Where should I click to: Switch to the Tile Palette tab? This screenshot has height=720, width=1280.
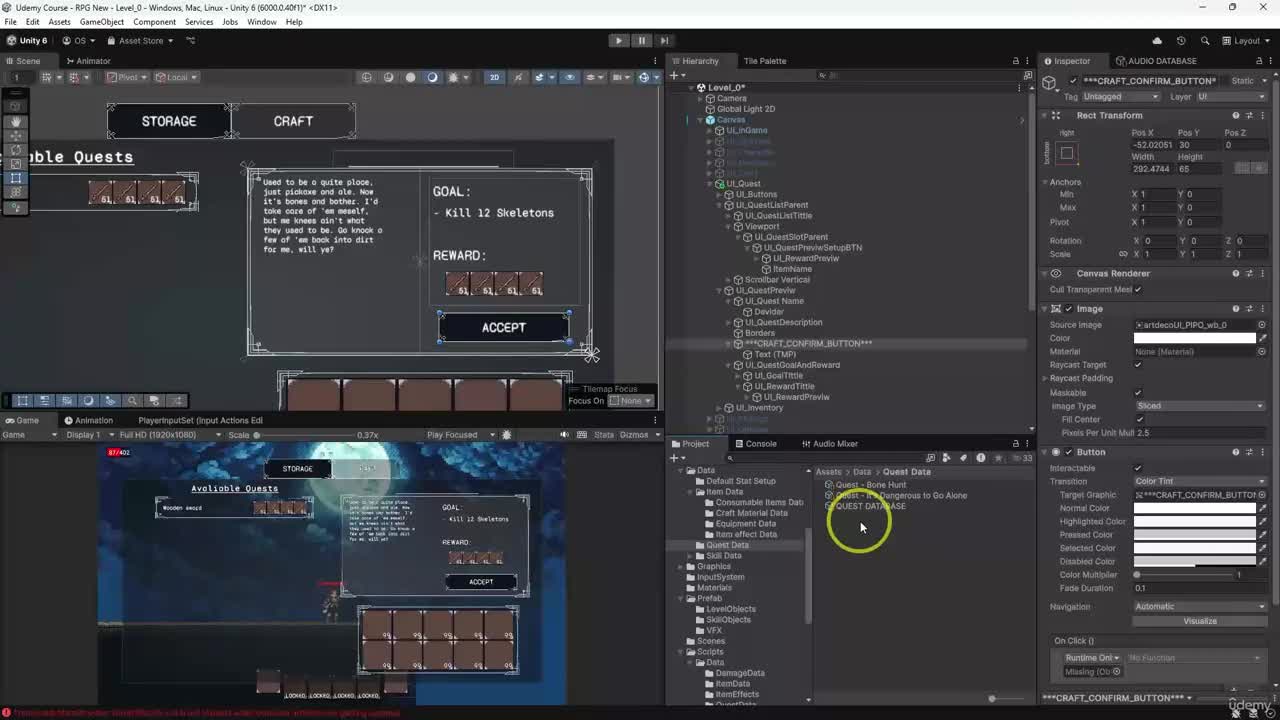pyautogui.click(x=764, y=61)
